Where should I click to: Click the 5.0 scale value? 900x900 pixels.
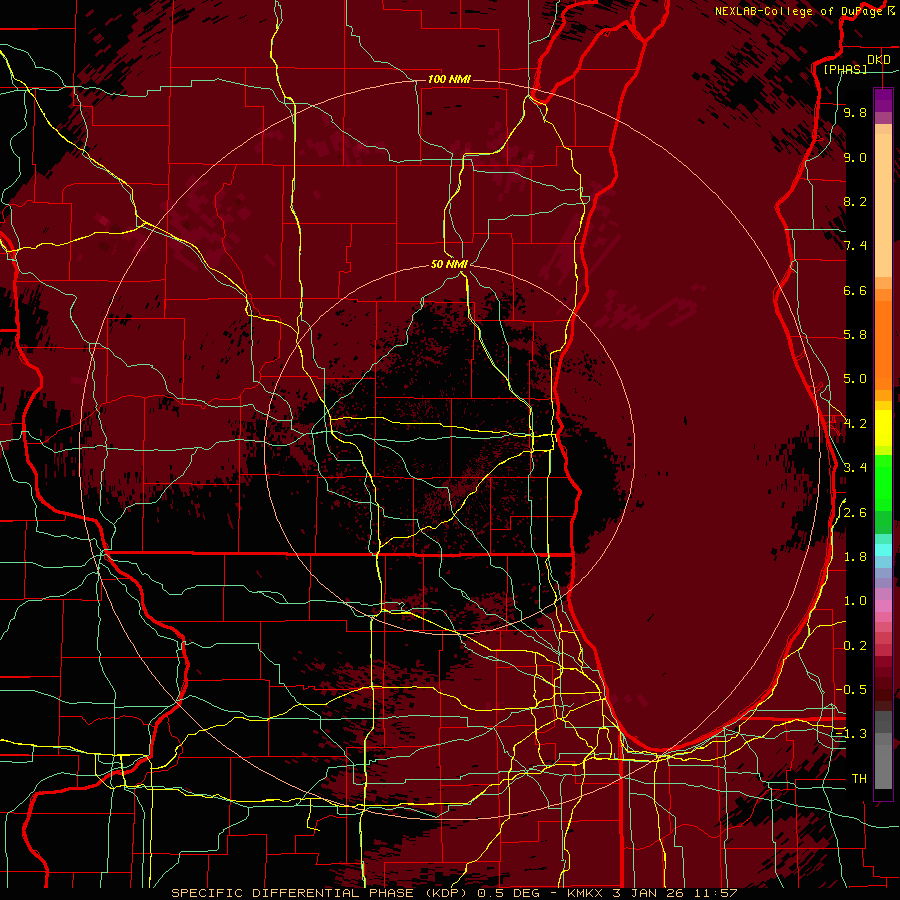coord(855,379)
